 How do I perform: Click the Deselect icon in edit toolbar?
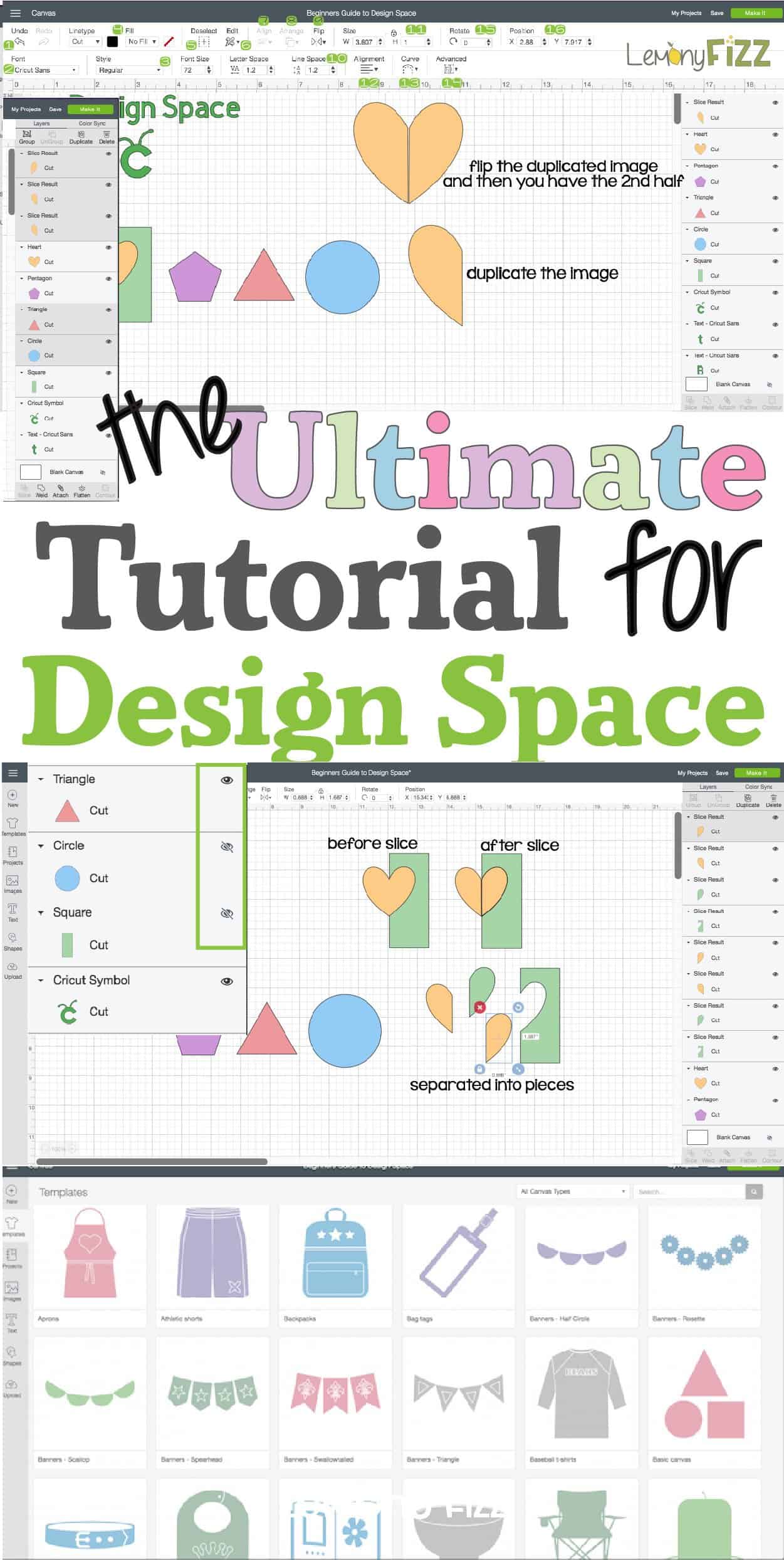(x=204, y=42)
